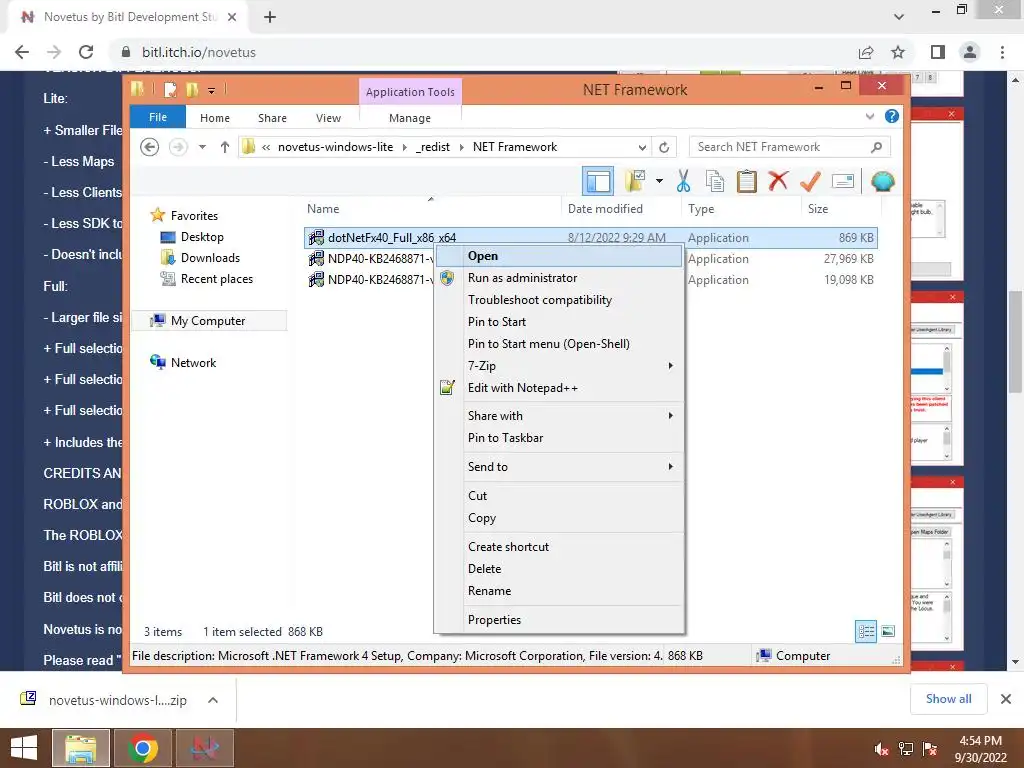
Task: Open Chrome three-dot menu
Action: pos(1002,52)
